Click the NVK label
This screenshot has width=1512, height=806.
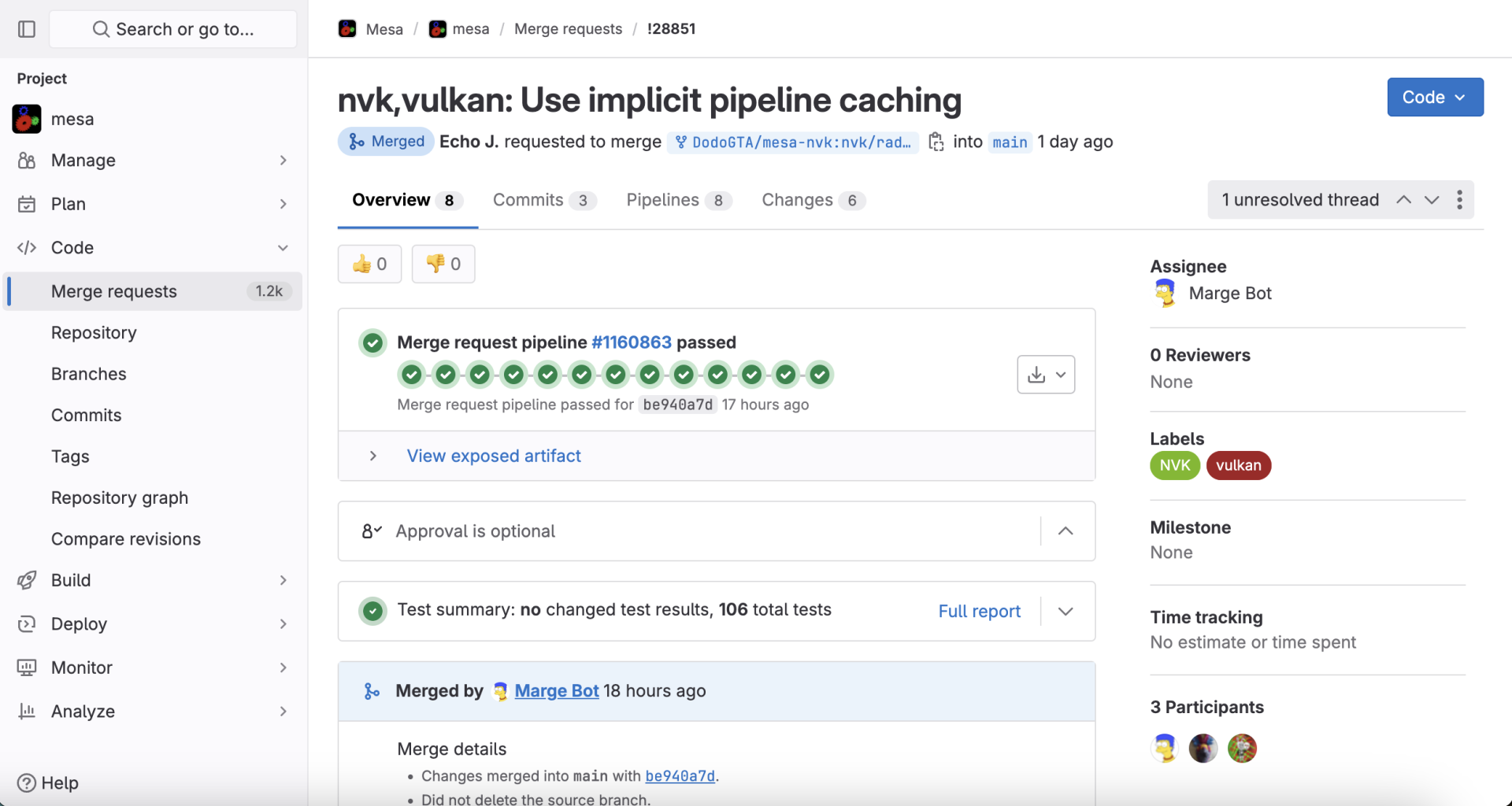coord(1175,465)
